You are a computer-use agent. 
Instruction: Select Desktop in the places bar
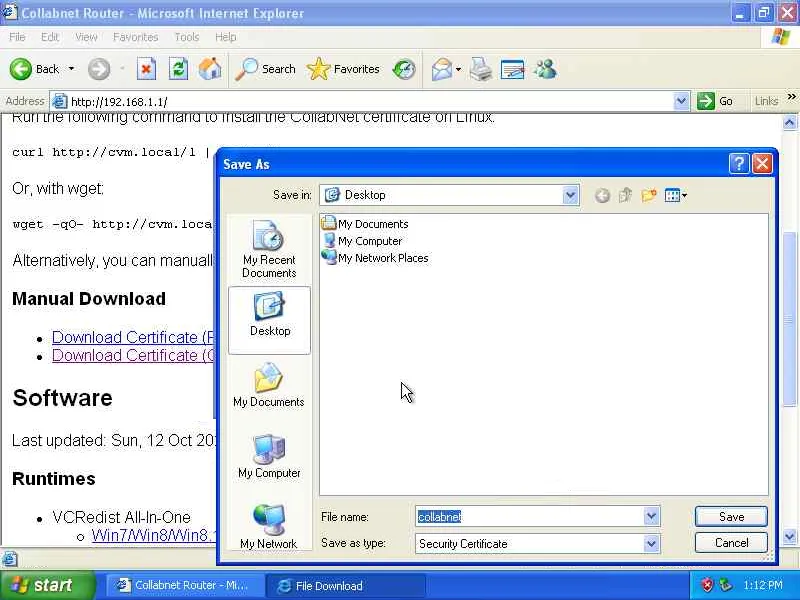click(x=269, y=319)
